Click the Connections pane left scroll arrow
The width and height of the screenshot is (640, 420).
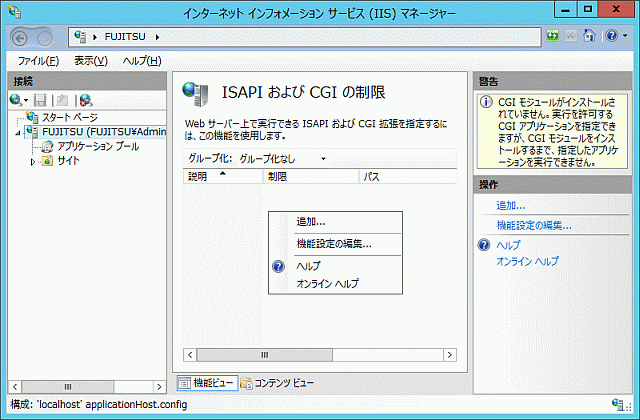pos(15,387)
